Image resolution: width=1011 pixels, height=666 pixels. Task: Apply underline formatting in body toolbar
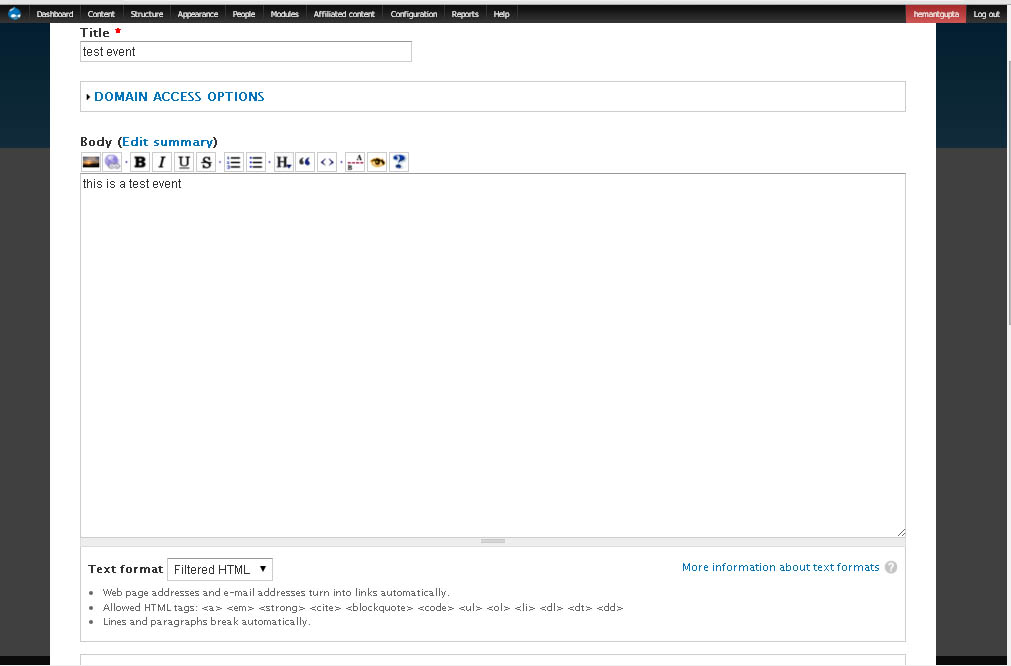184,162
